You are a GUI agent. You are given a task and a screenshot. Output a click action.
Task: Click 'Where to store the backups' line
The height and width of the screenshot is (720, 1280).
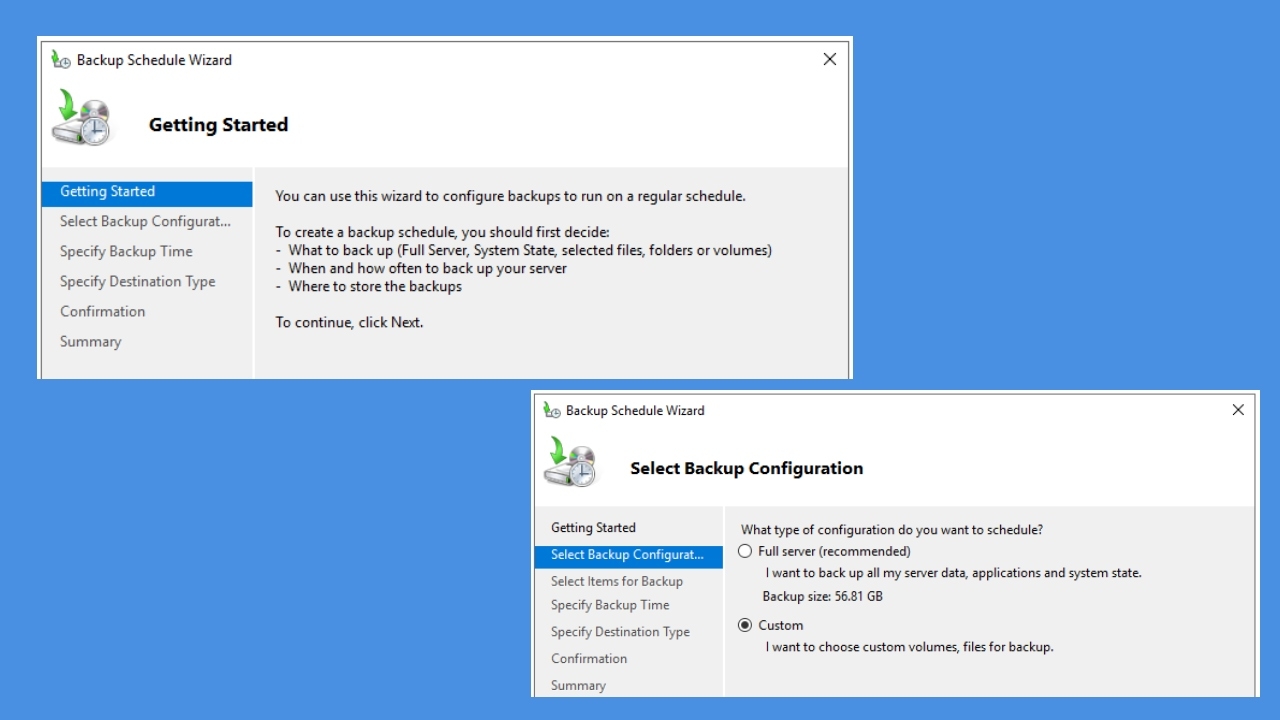pos(375,287)
